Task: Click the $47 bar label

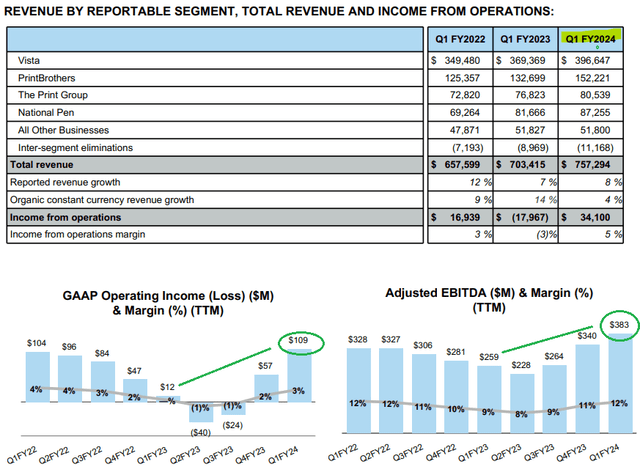Action: (134, 371)
